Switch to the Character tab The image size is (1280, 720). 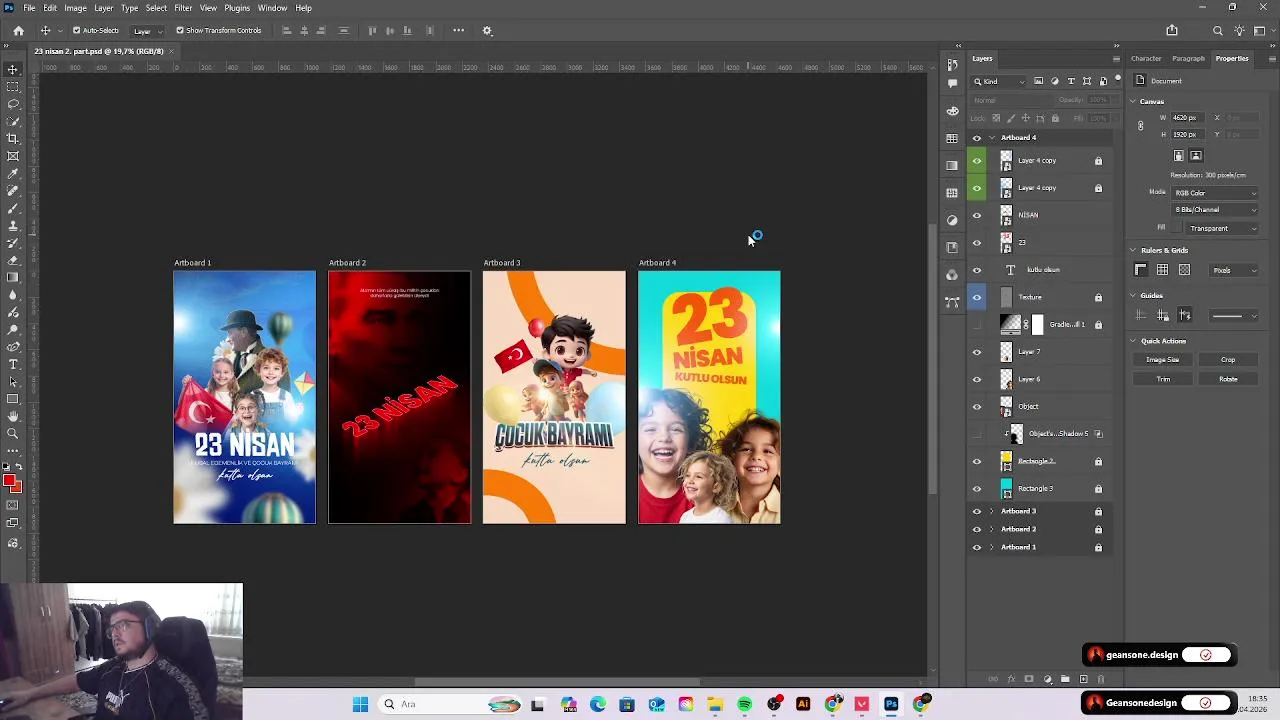point(1146,59)
